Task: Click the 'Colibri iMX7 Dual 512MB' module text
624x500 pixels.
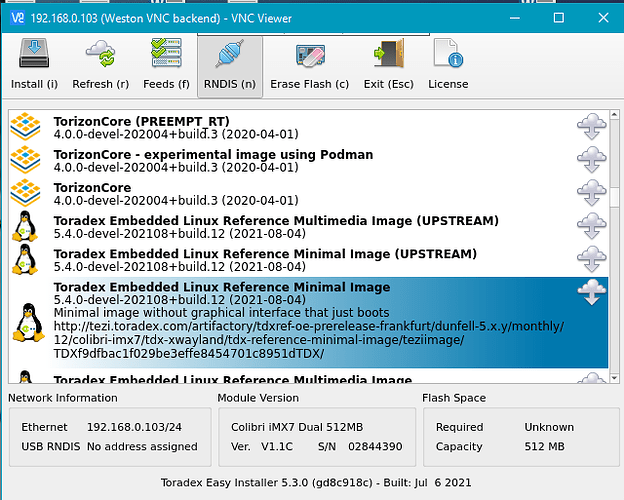Action: (297, 427)
